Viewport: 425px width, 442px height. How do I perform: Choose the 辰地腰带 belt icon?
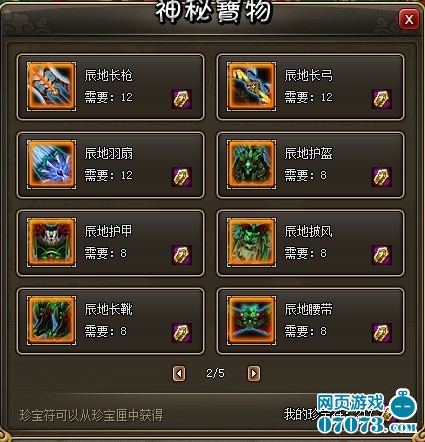pos(251,320)
